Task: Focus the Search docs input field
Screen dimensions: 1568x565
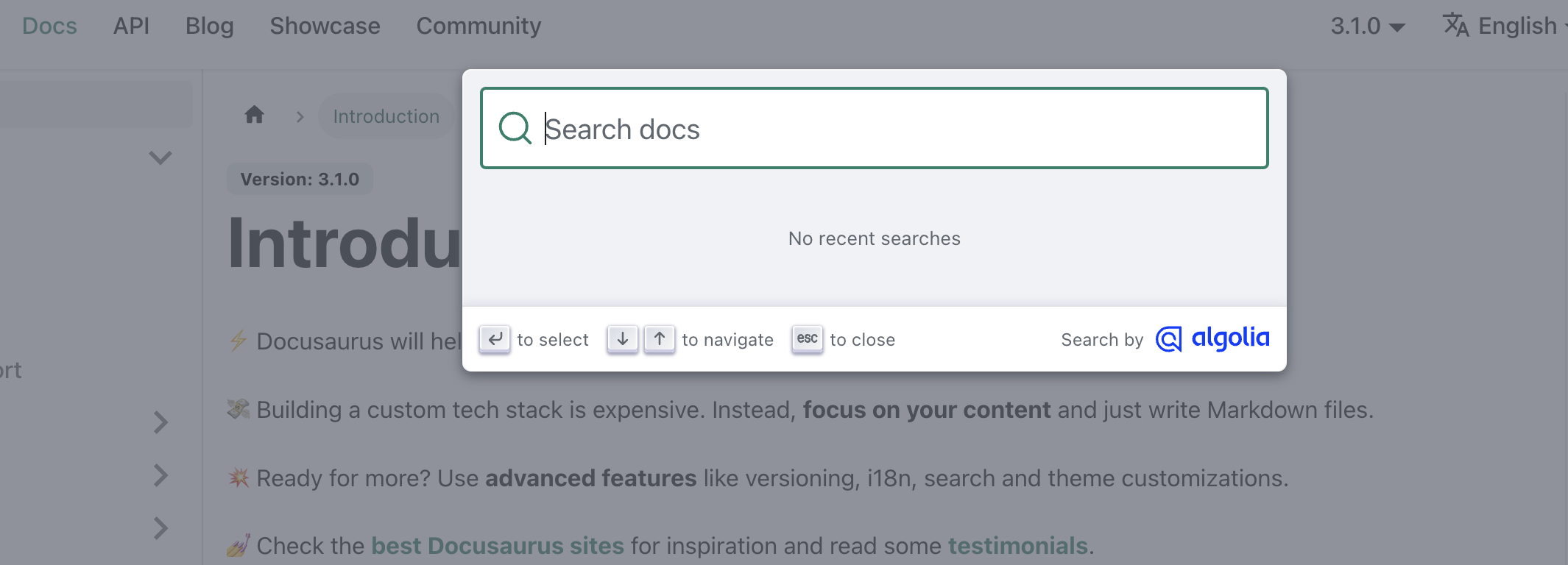Action: click(x=875, y=128)
